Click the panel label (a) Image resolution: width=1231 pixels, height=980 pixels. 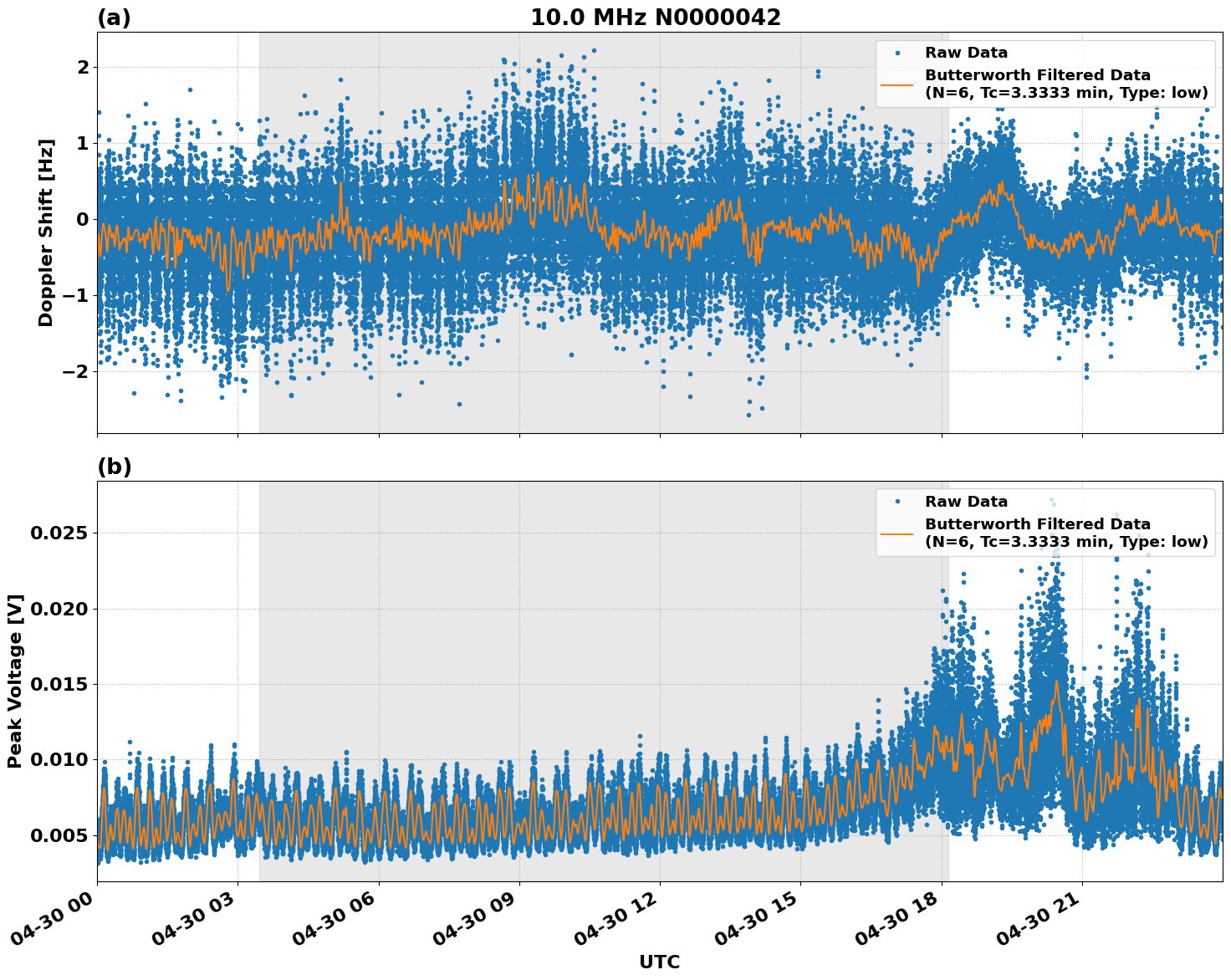coord(115,17)
